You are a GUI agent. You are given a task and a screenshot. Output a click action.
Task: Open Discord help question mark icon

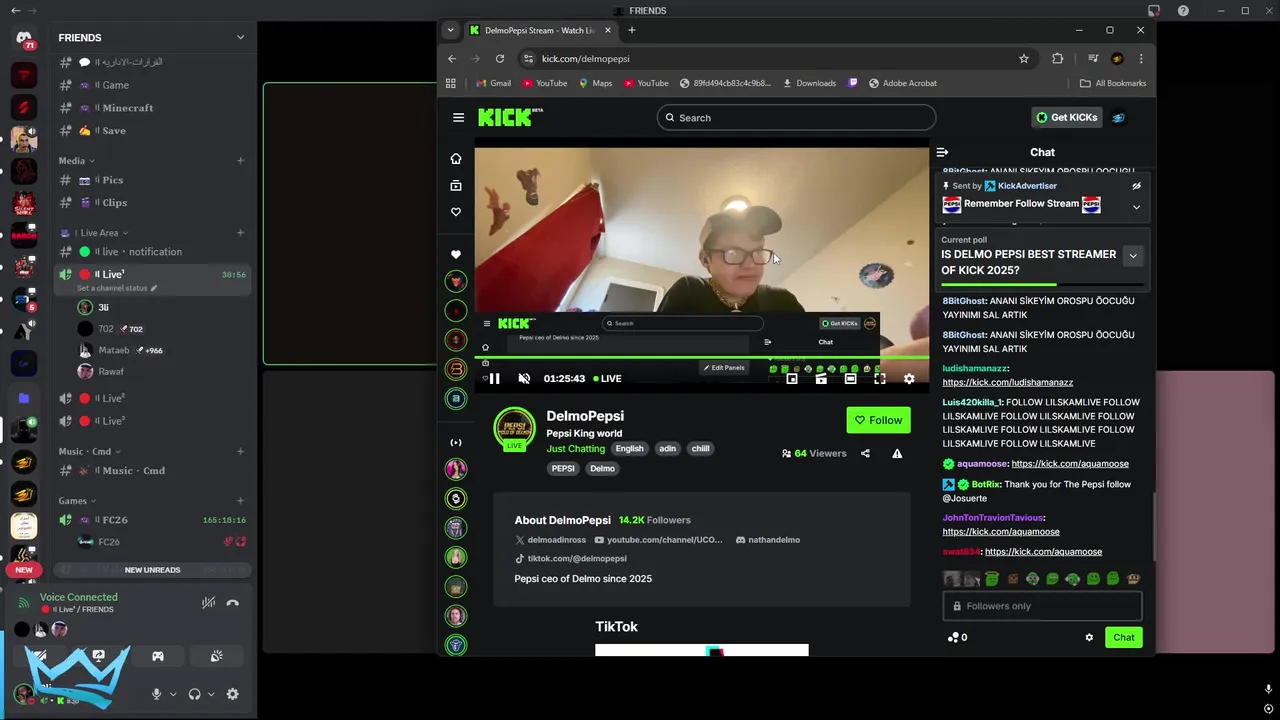tap(1184, 10)
